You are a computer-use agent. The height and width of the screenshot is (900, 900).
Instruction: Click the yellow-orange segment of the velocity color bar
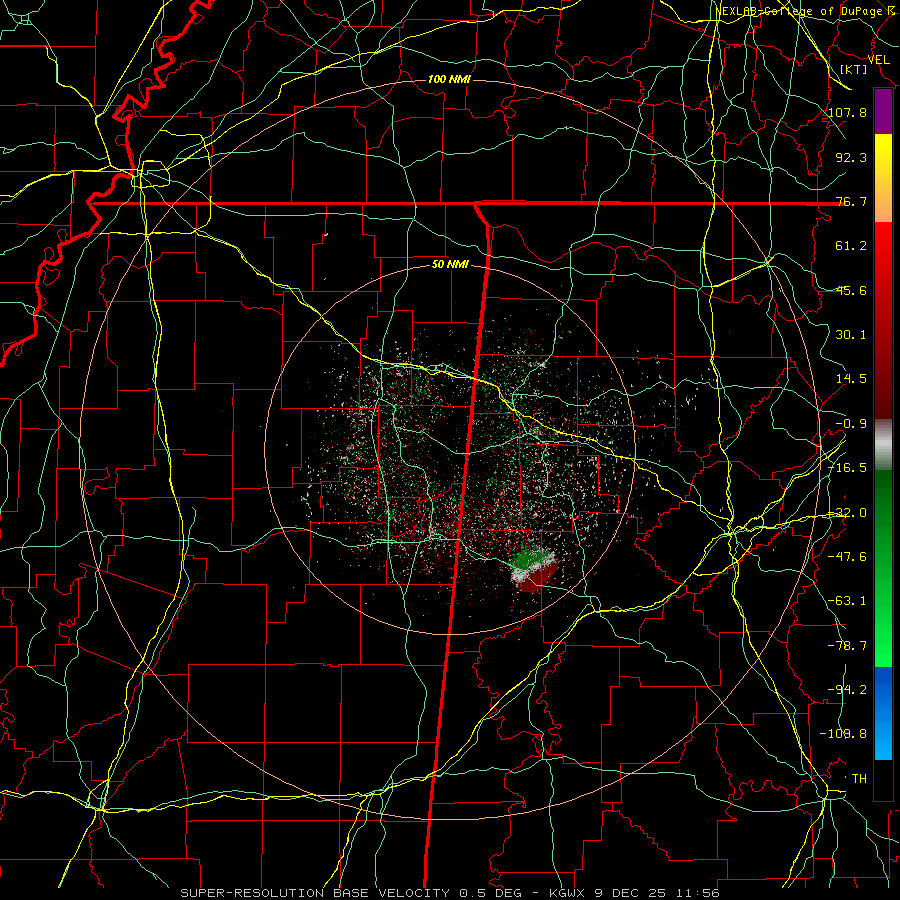(x=883, y=178)
